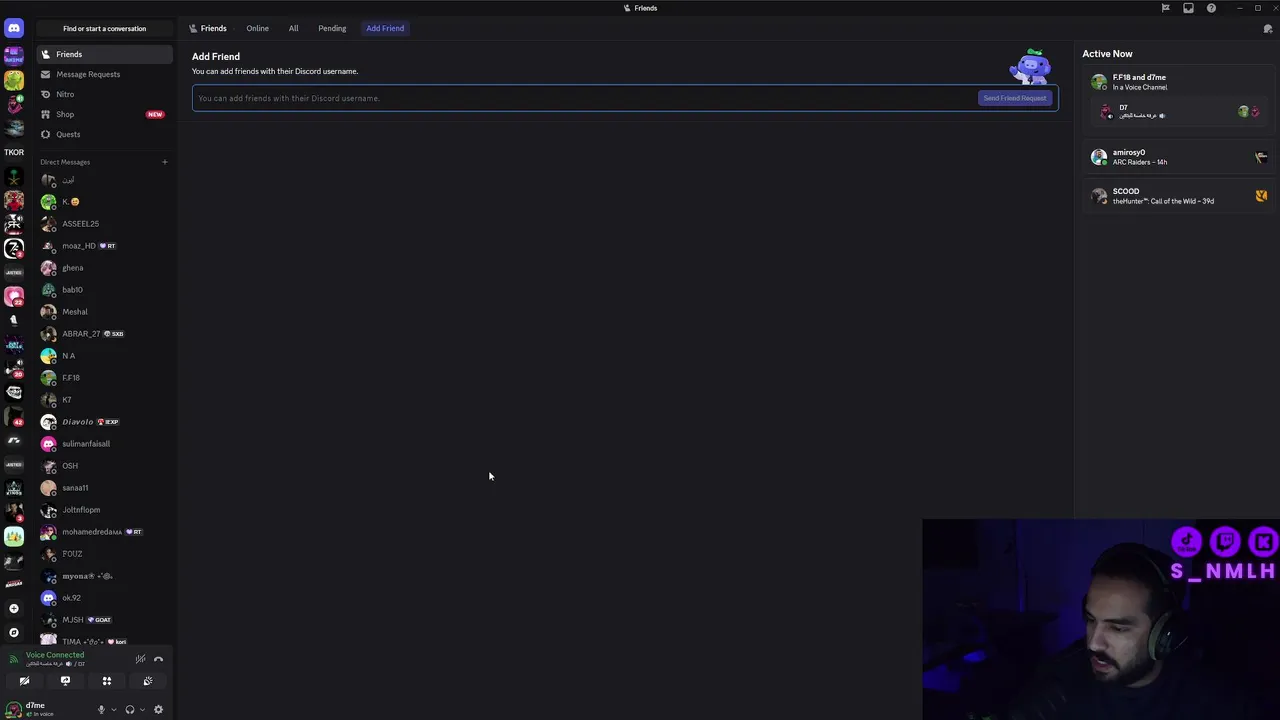Click theHunter game icon beside SCOOD
Viewport: 1280px width, 720px height.
click(x=1261, y=196)
